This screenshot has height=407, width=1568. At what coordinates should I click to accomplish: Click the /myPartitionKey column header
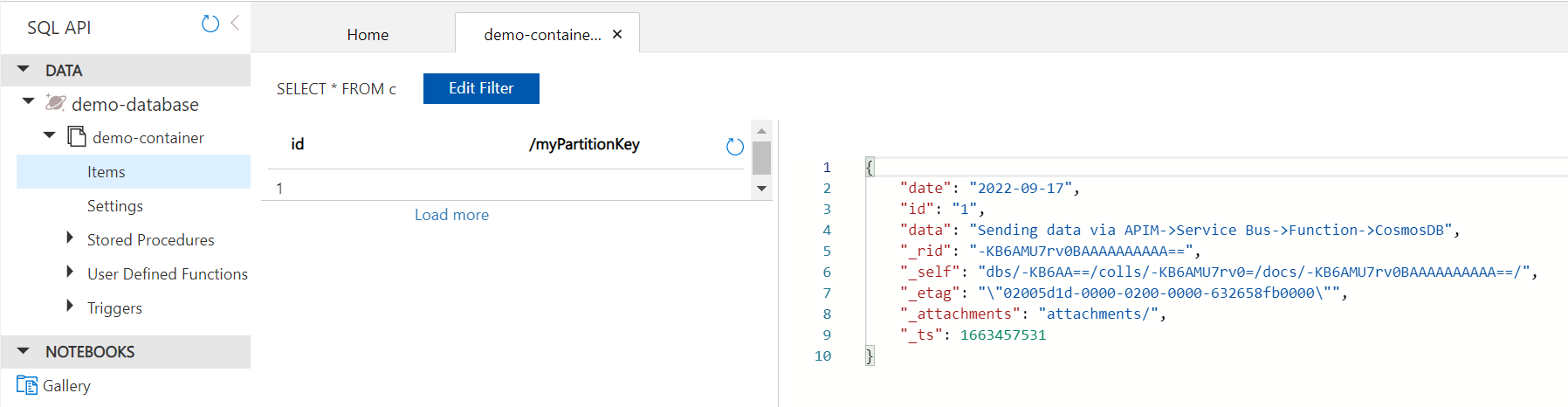(584, 144)
